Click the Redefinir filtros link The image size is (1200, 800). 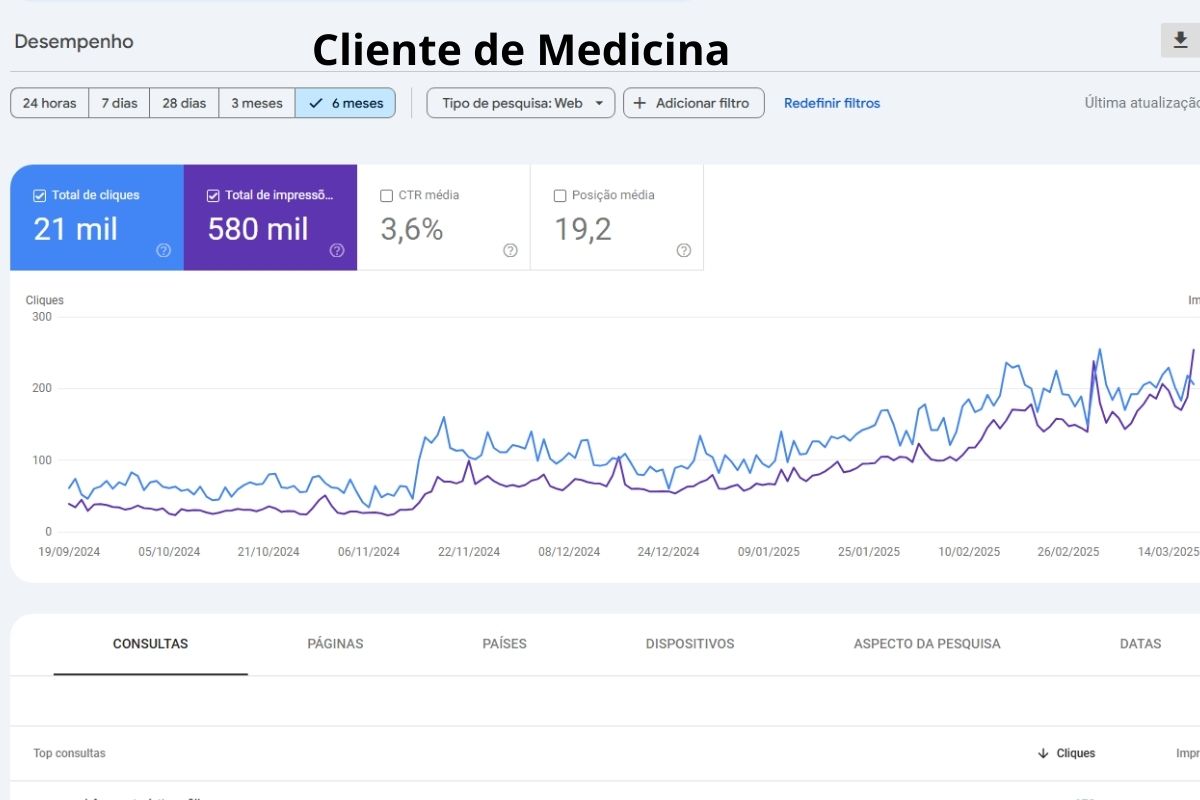coord(831,102)
